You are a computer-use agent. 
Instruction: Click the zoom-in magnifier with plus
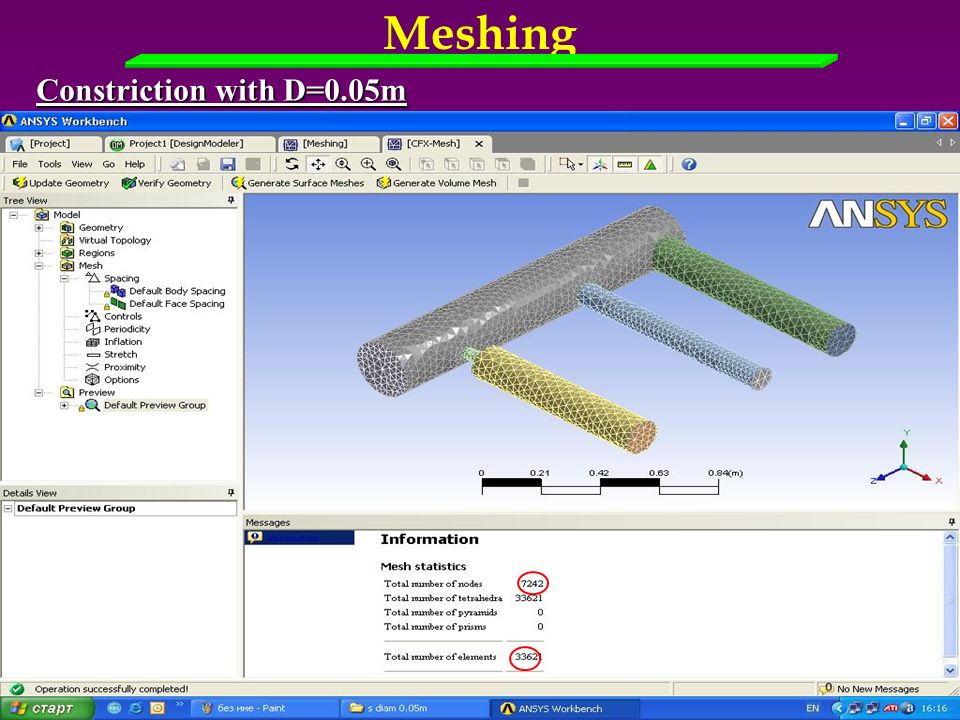click(368, 164)
